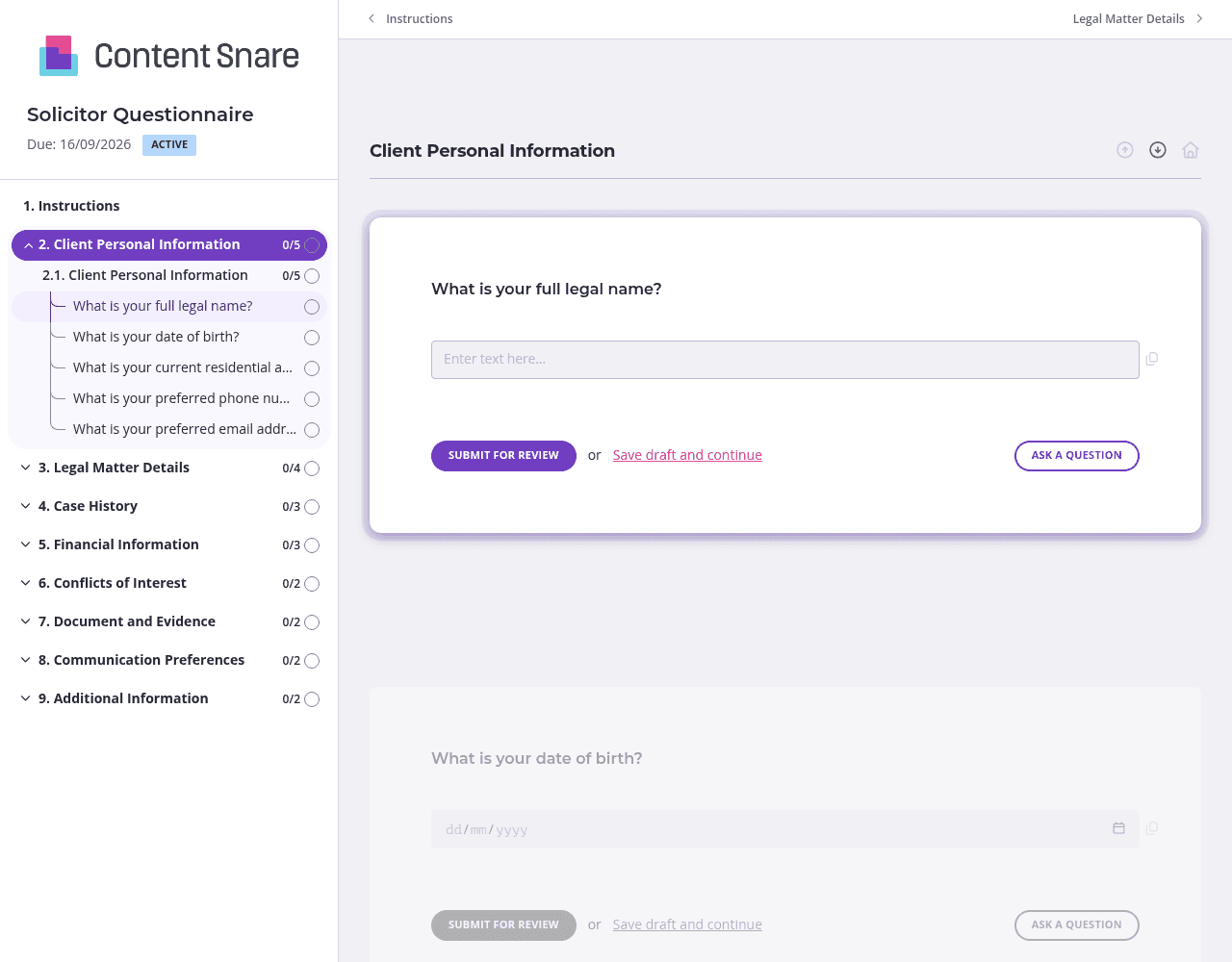Select 'What is your date of birth?' sidebar item
This screenshot has height=962, width=1232.
pos(156,337)
